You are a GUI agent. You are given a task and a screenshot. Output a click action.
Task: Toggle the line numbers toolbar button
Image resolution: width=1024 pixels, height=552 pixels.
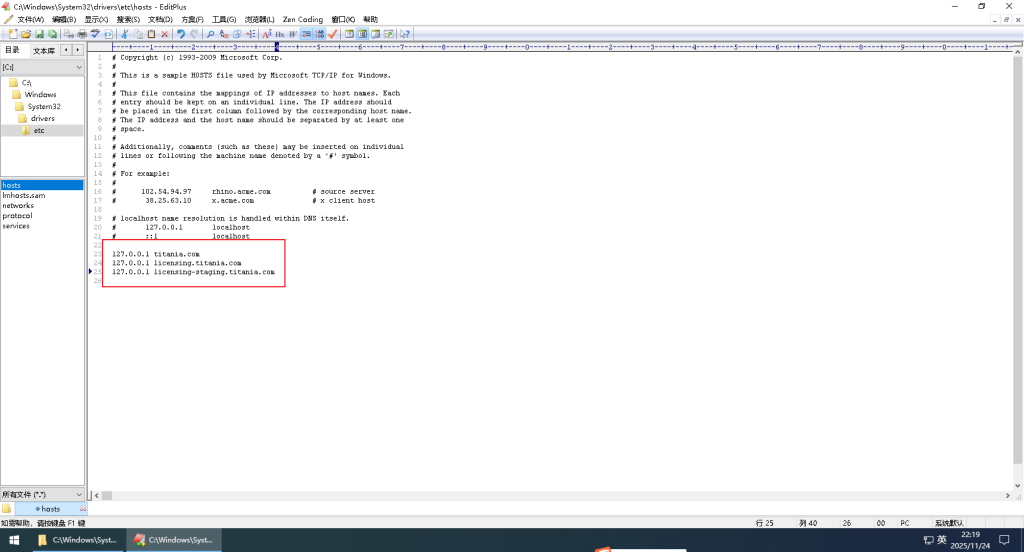click(319, 34)
